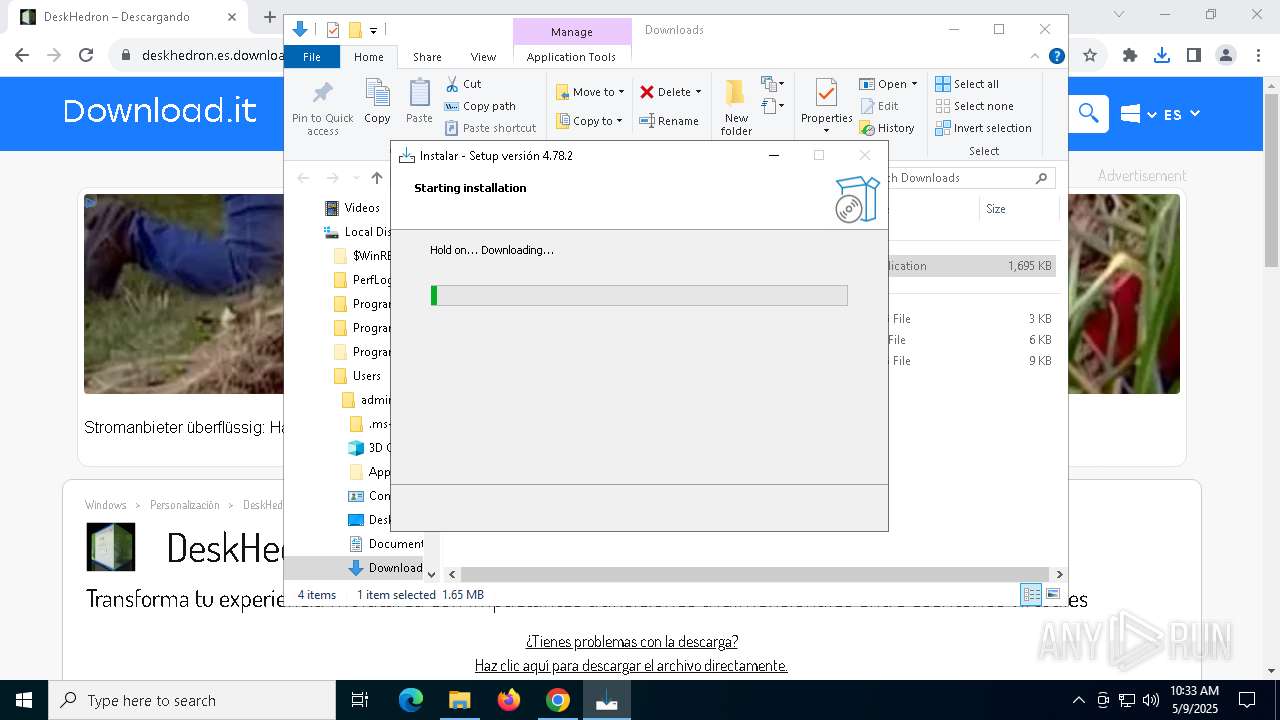This screenshot has height=720, width=1280.
Task: Switch to the Home ribbon tab
Action: pos(369,57)
